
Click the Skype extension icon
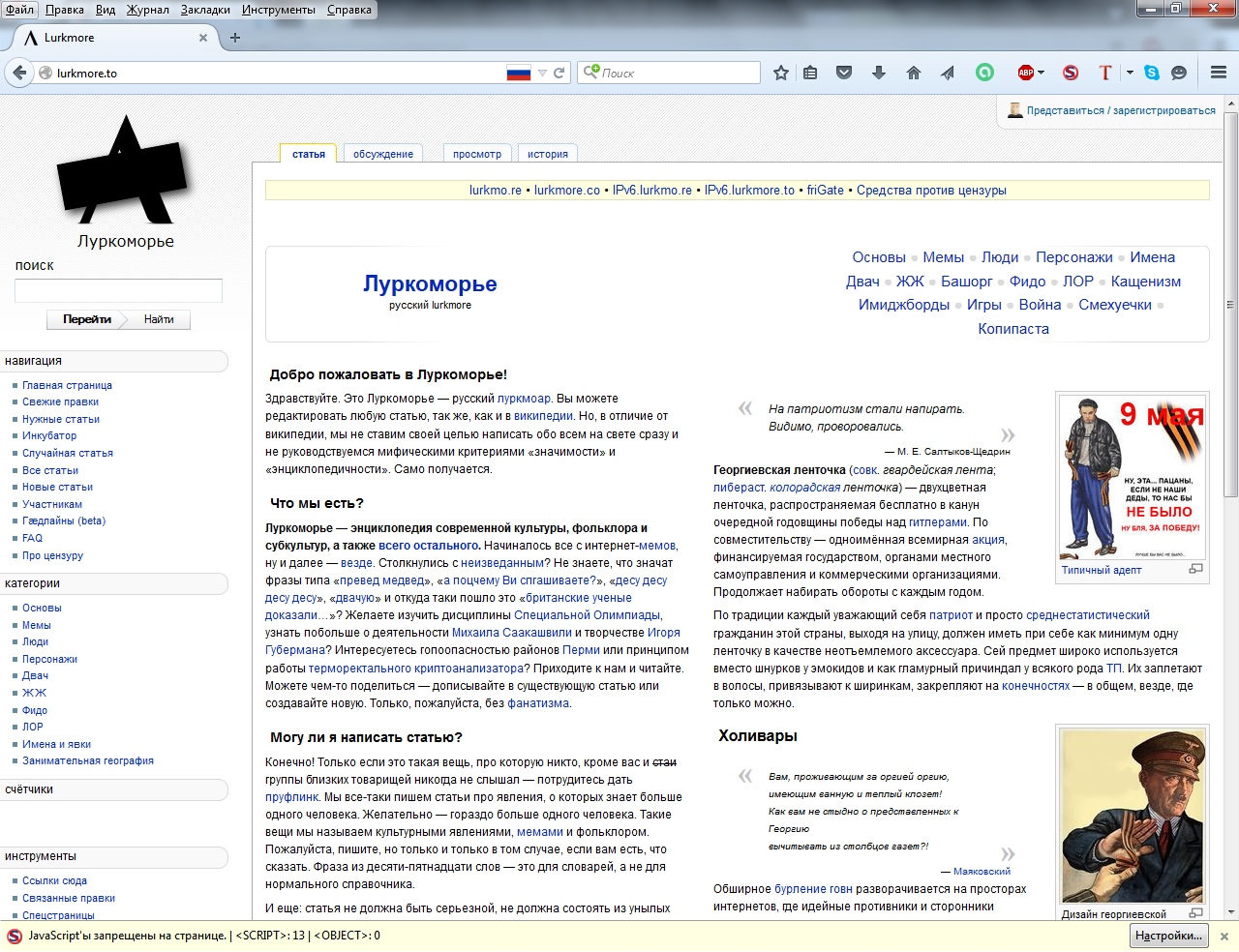tap(1152, 73)
